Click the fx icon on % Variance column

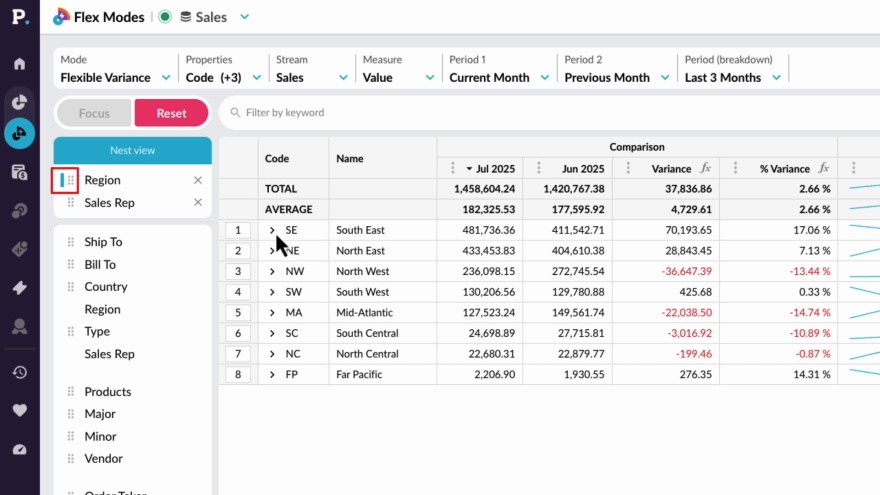[x=824, y=168]
